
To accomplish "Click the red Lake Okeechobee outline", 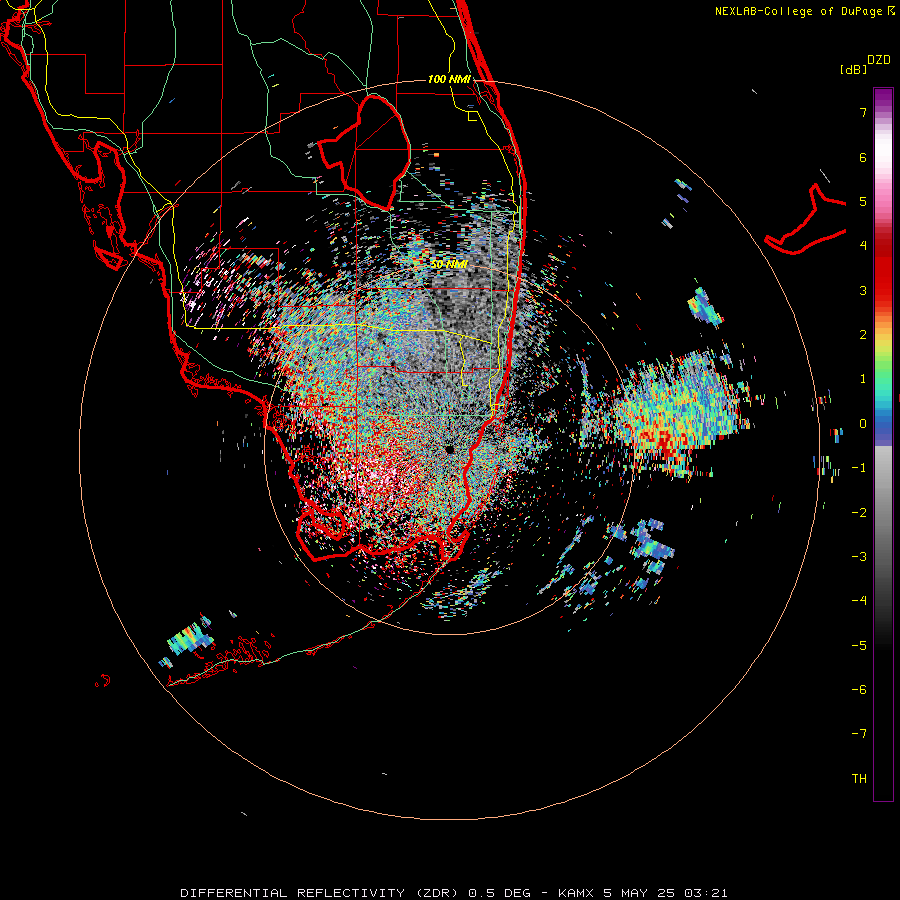I will point(364,152).
